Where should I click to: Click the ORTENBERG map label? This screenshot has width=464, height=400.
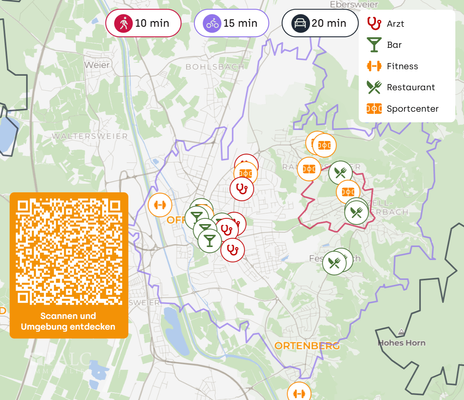(x=307, y=346)
